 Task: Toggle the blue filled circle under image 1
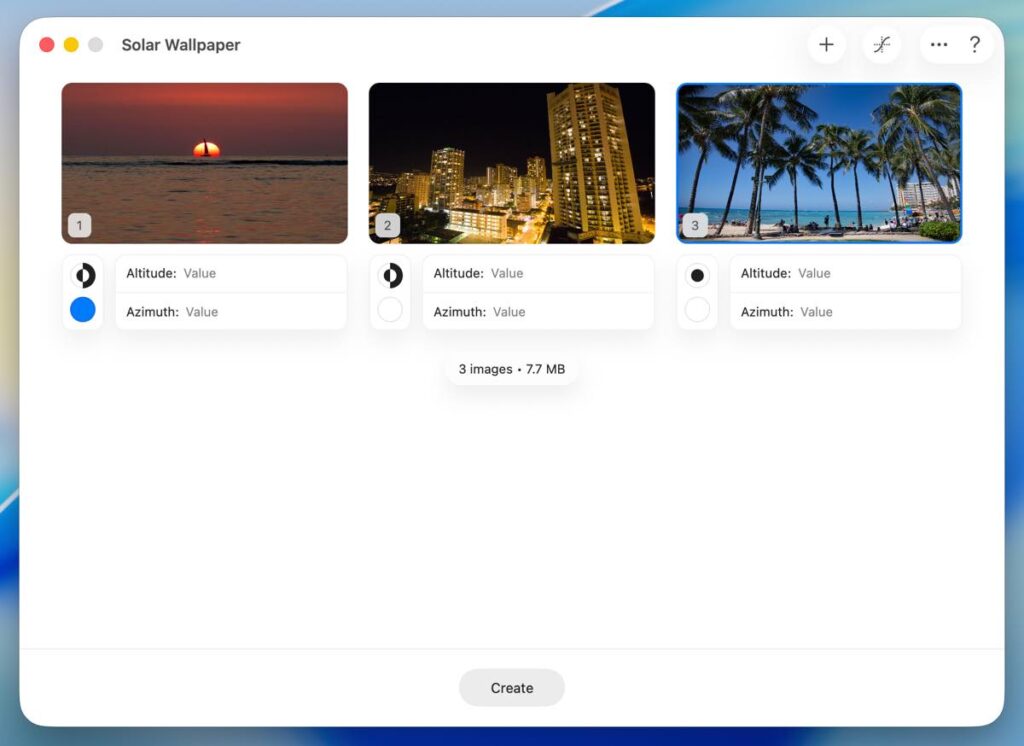[x=83, y=310]
